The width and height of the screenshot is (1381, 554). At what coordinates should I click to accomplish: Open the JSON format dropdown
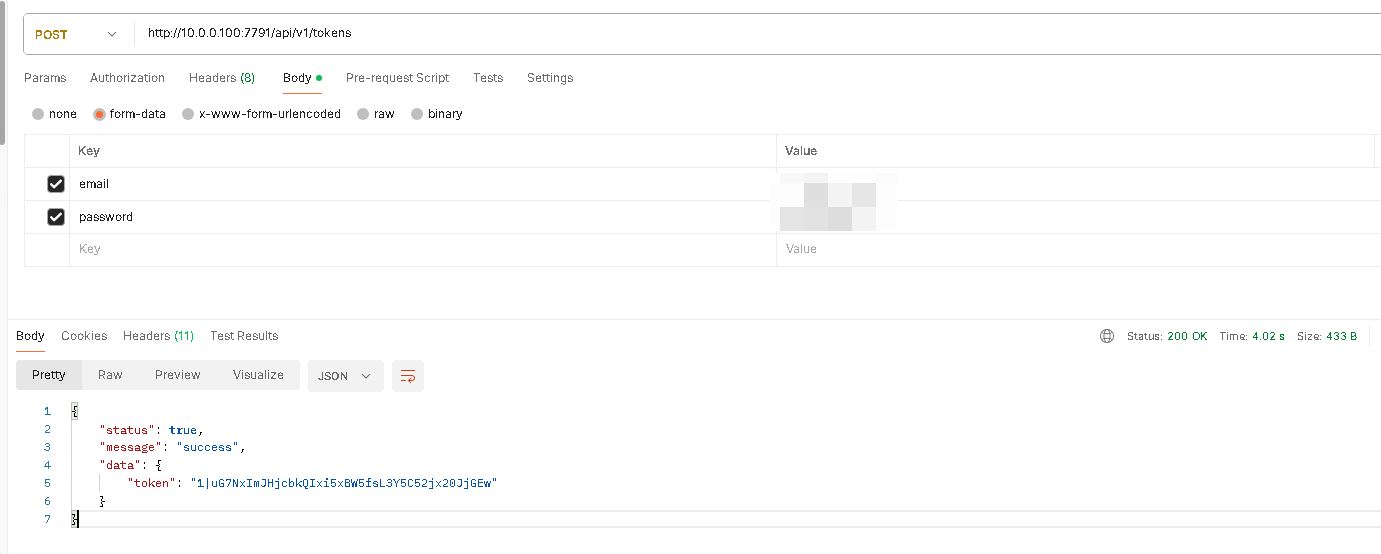pyautogui.click(x=345, y=376)
